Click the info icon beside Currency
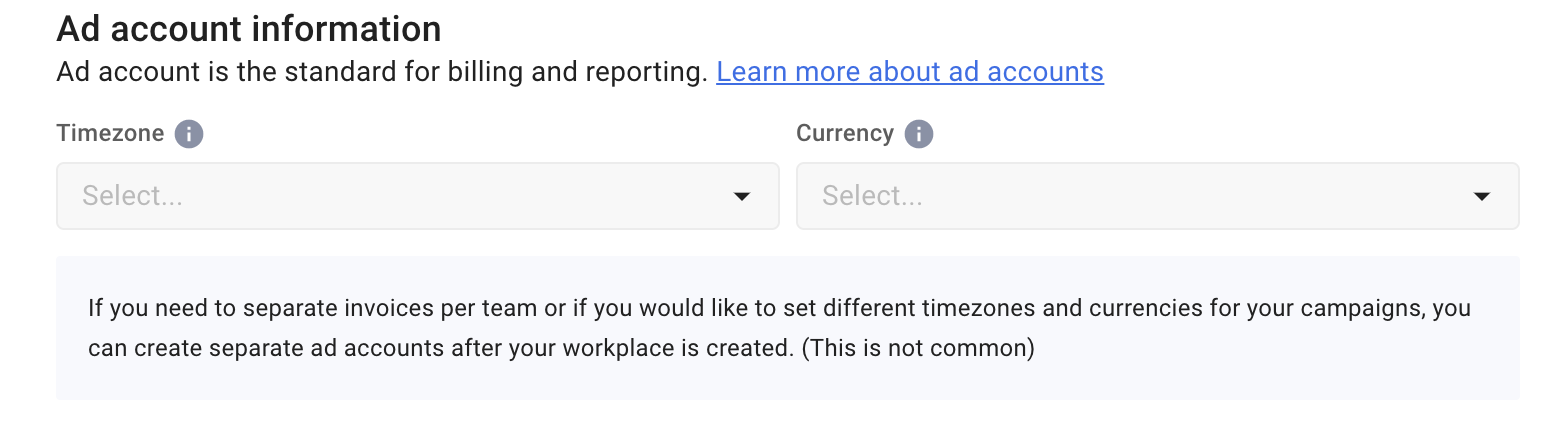This screenshot has width=1550, height=426. pos(918,134)
